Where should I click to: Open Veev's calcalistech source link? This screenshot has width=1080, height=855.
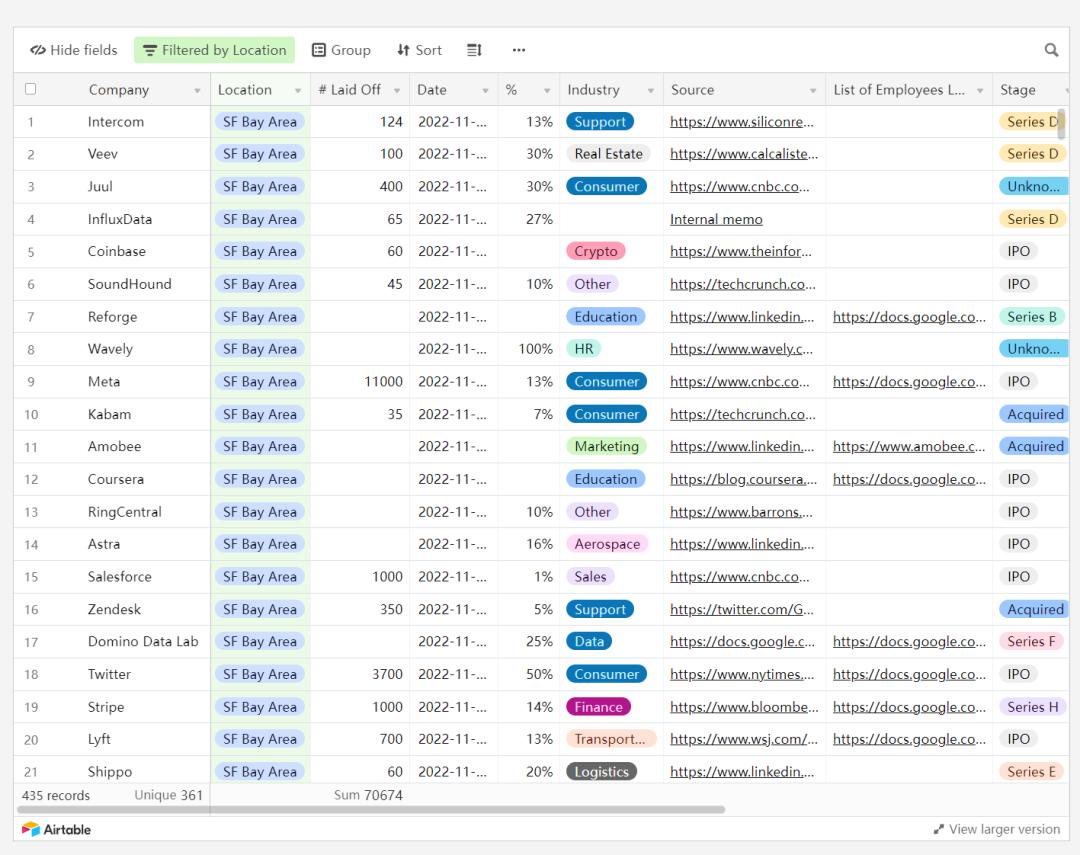tap(744, 154)
